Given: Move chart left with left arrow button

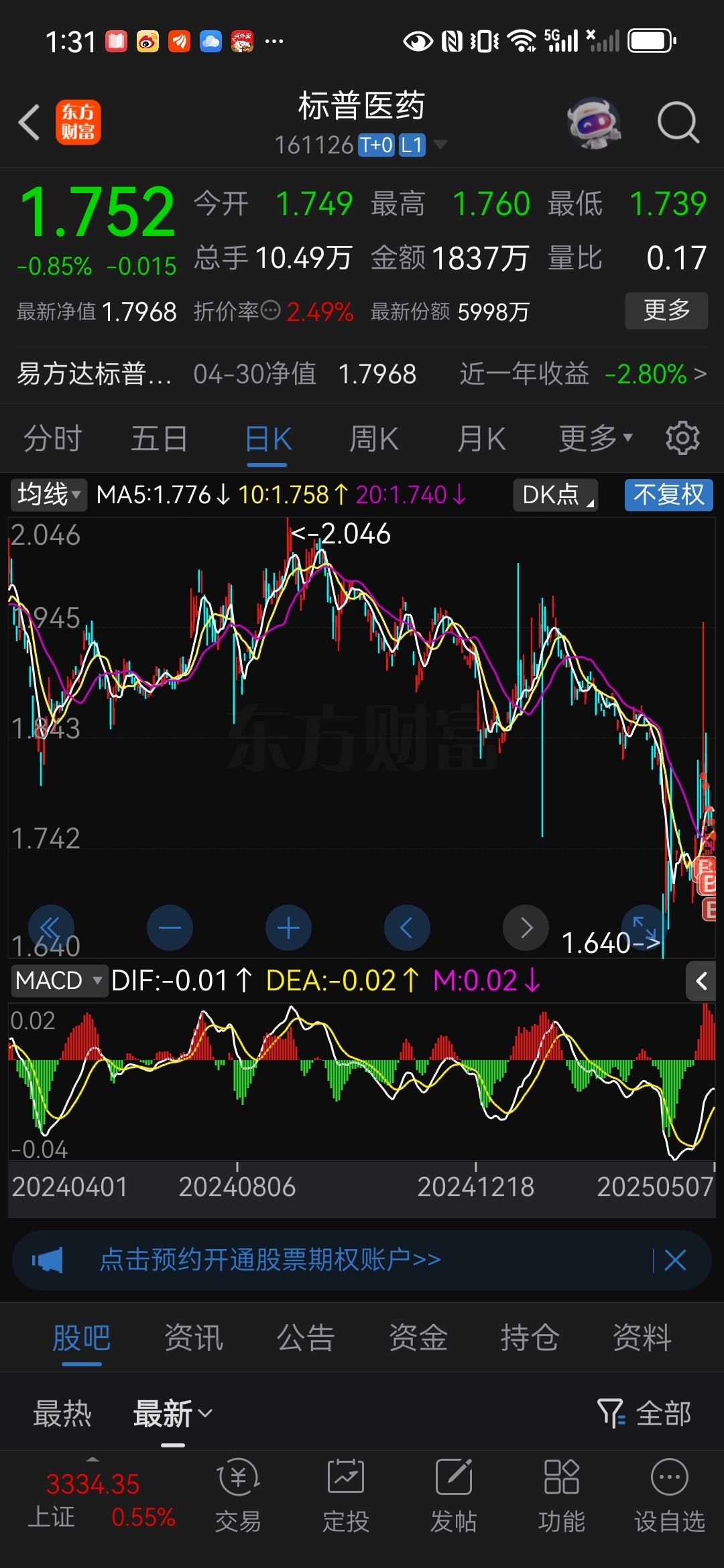Looking at the screenshot, I should [x=407, y=928].
